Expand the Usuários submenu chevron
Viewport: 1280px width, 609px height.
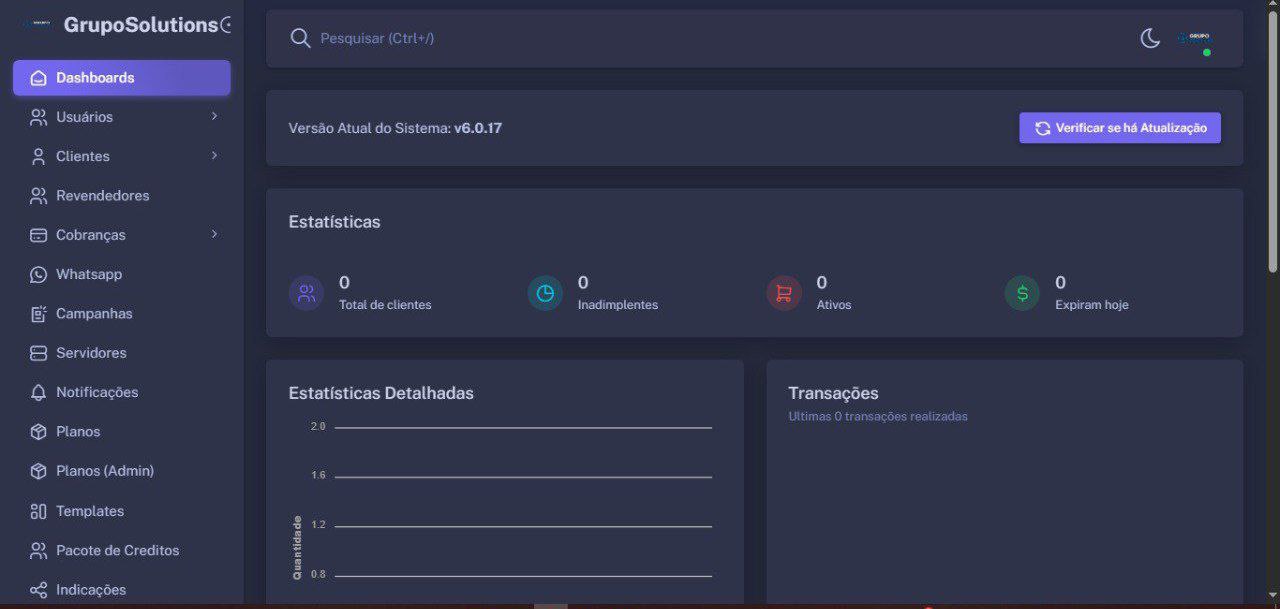pyautogui.click(x=214, y=117)
